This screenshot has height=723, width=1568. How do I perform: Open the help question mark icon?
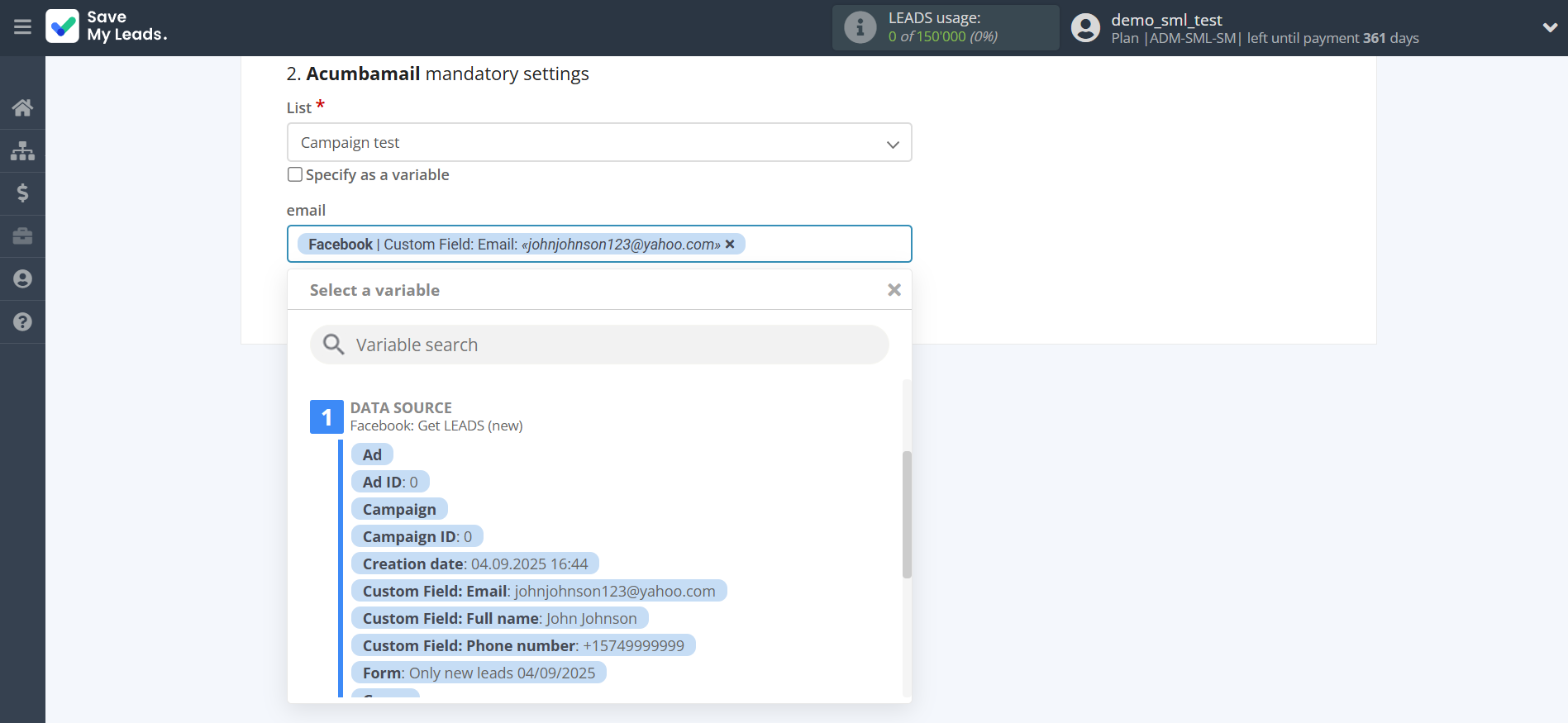[22, 322]
